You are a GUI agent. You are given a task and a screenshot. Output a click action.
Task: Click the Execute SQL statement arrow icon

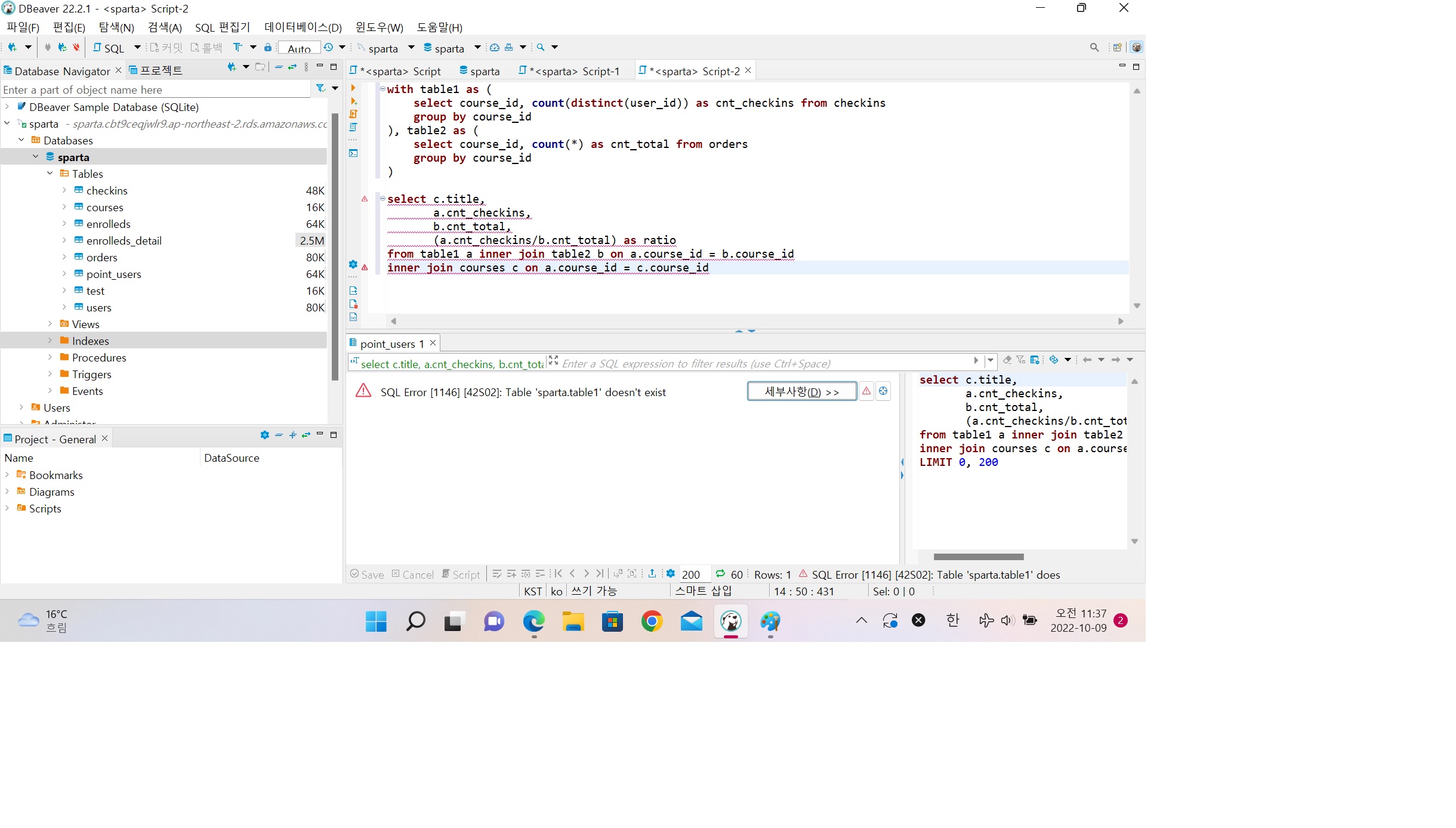click(353, 88)
